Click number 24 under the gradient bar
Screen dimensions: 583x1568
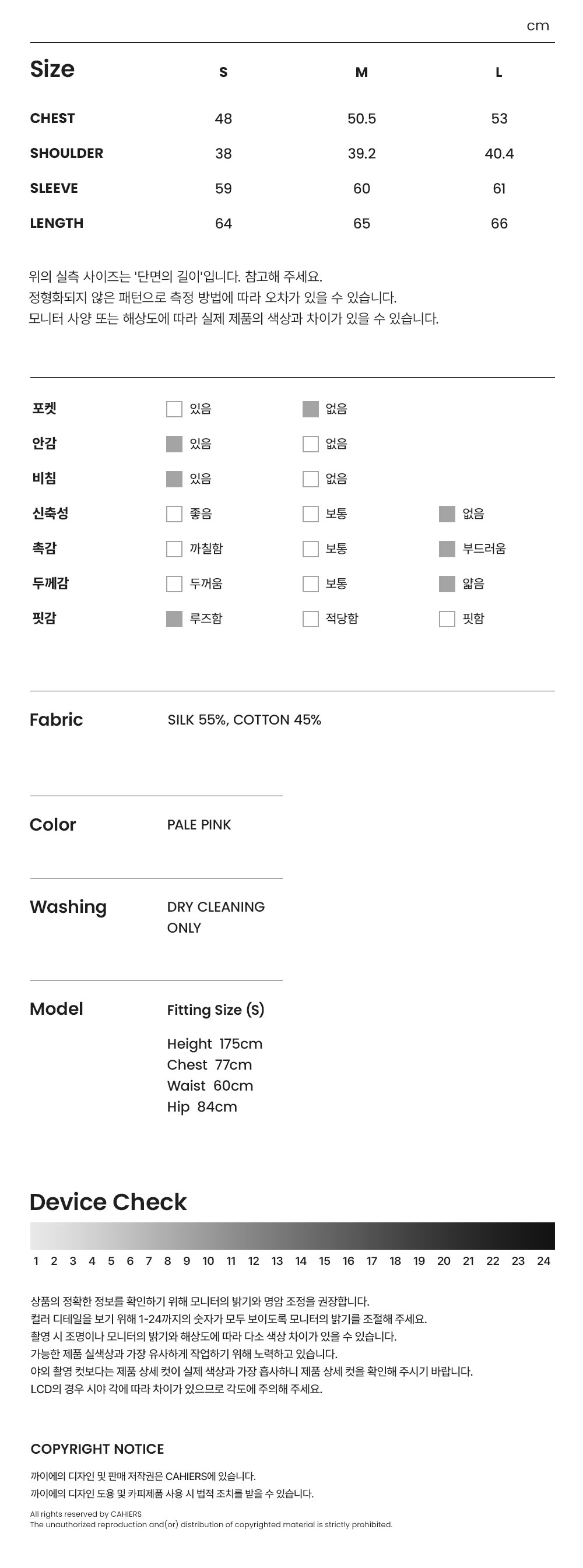[543, 1261]
